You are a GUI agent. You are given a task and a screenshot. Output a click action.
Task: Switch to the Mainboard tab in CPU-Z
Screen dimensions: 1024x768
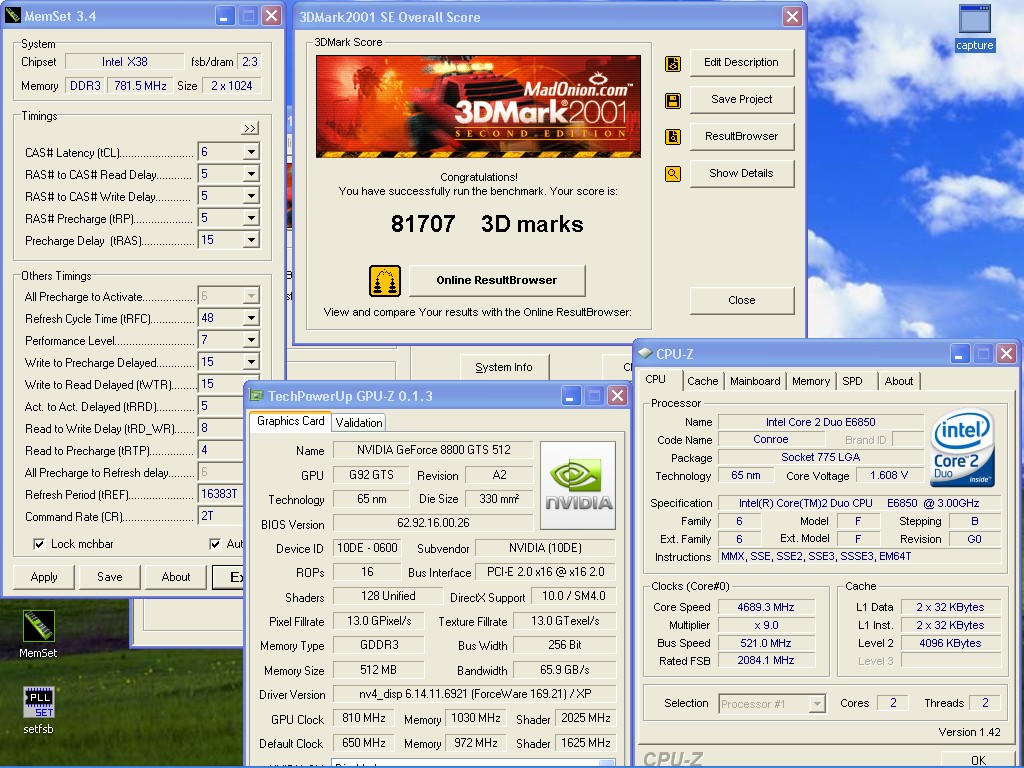[x=755, y=381]
